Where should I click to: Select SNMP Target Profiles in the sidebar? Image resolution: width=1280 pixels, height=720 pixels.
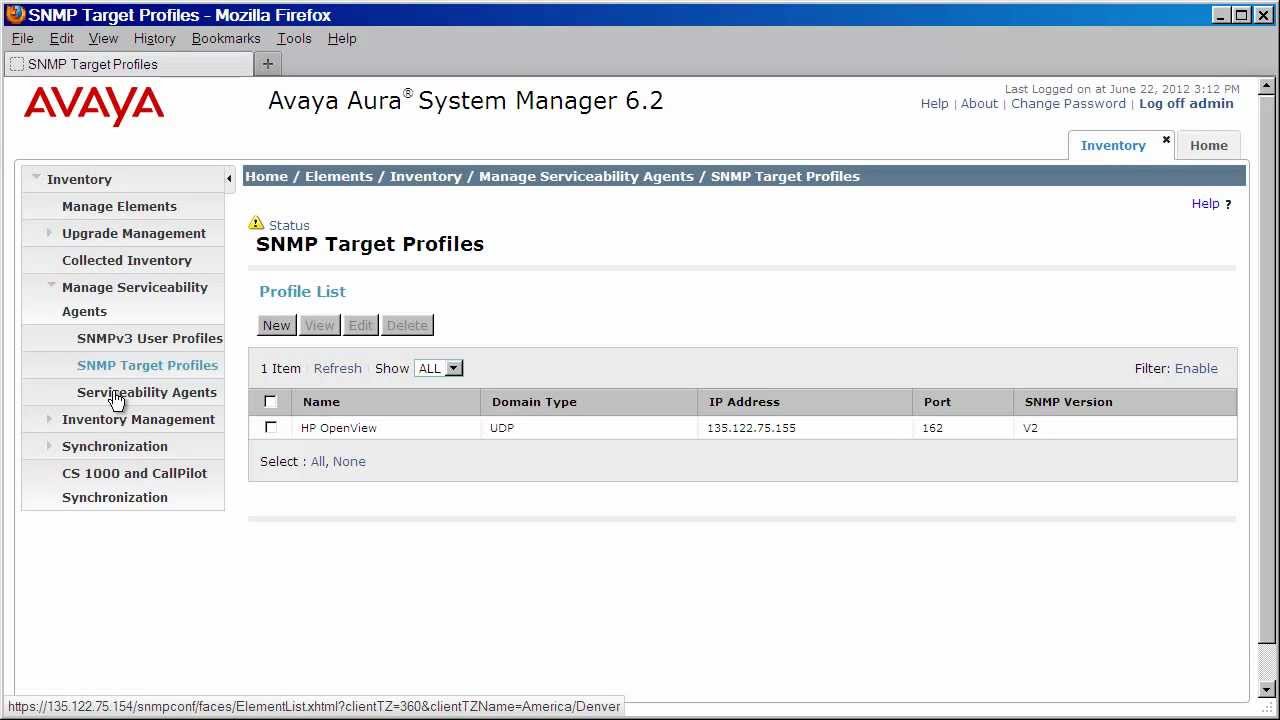147,365
